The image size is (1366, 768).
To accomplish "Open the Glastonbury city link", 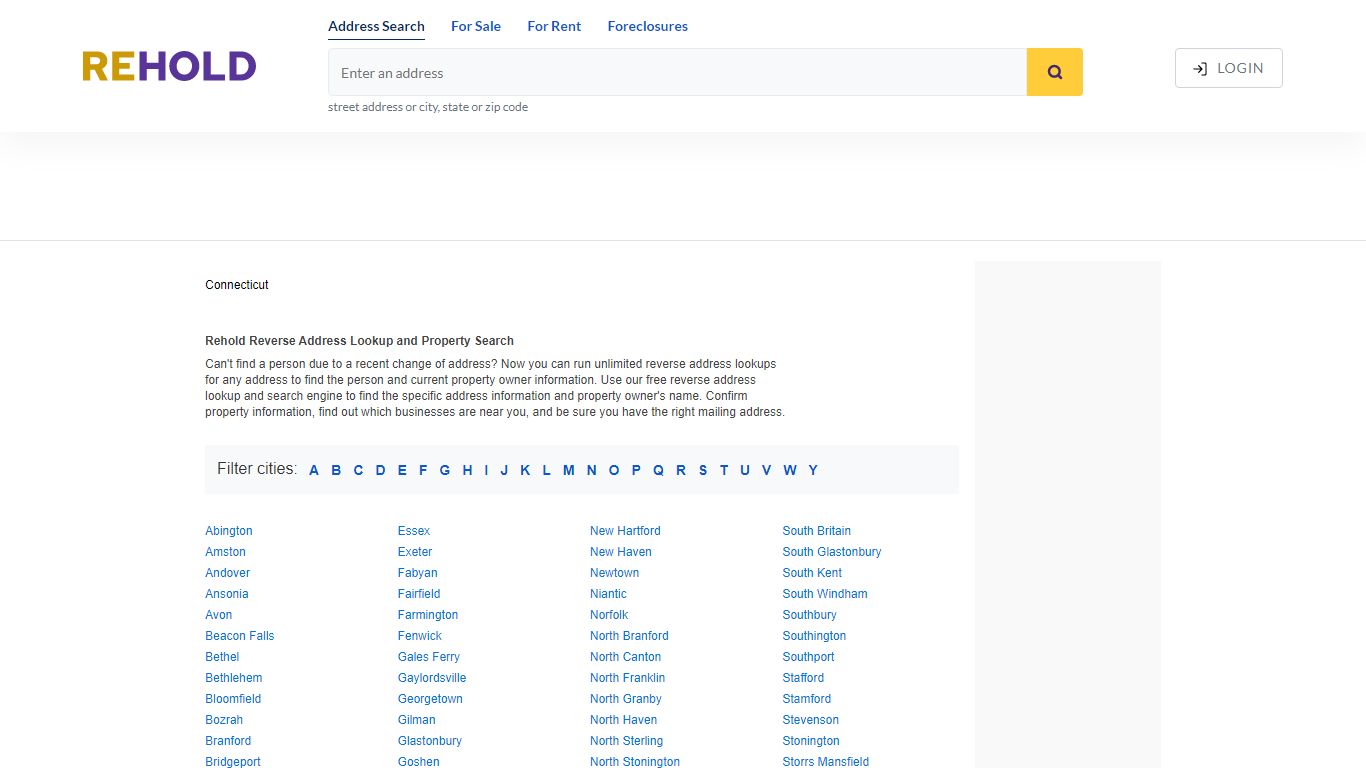I will coord(430,741).
